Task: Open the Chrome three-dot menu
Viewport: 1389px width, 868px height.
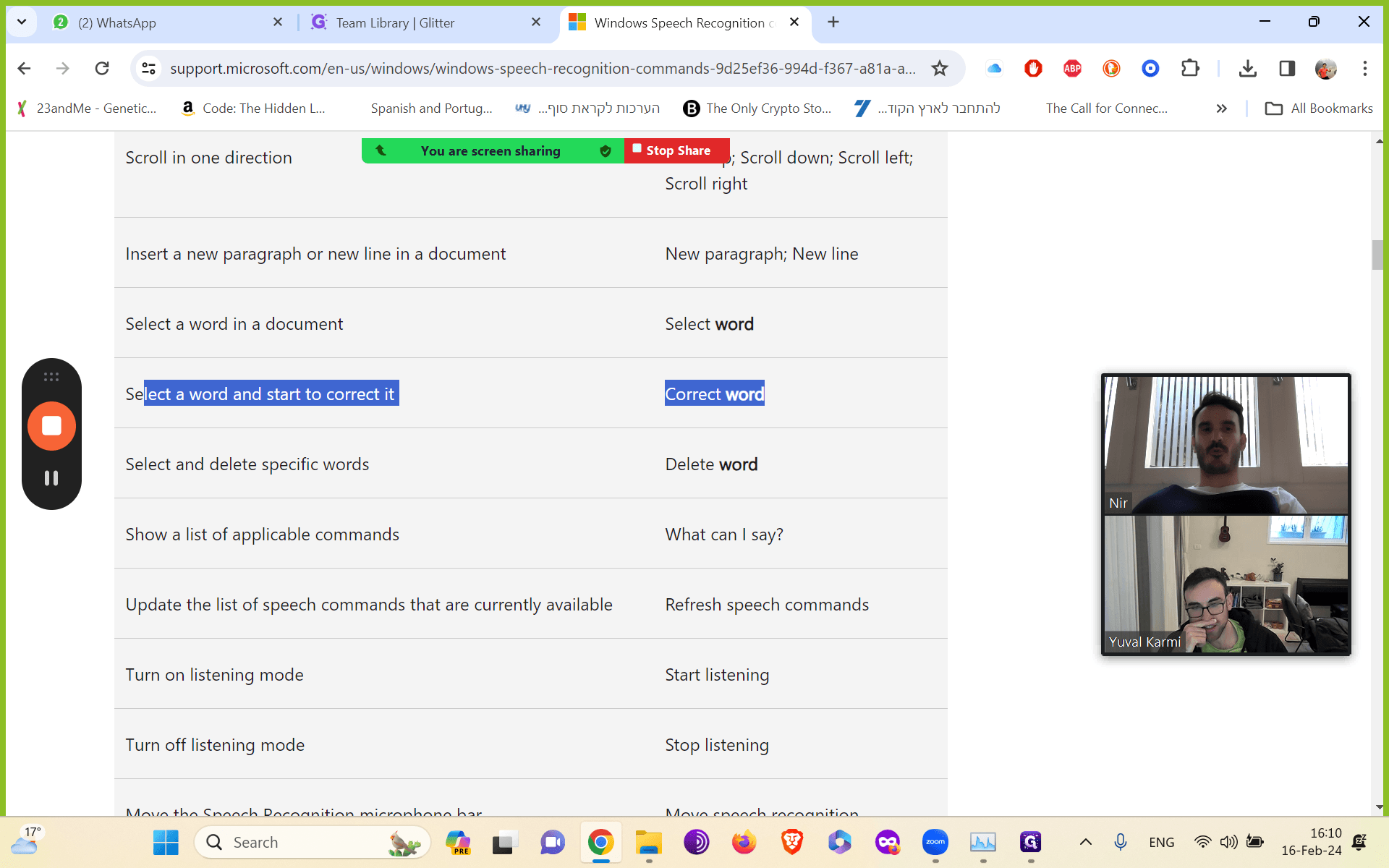Action: [x=1365, y=69]
